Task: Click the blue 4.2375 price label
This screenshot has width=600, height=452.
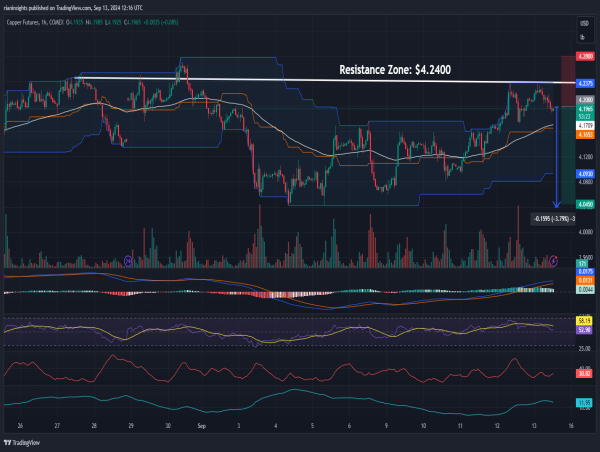Action: 585,83
